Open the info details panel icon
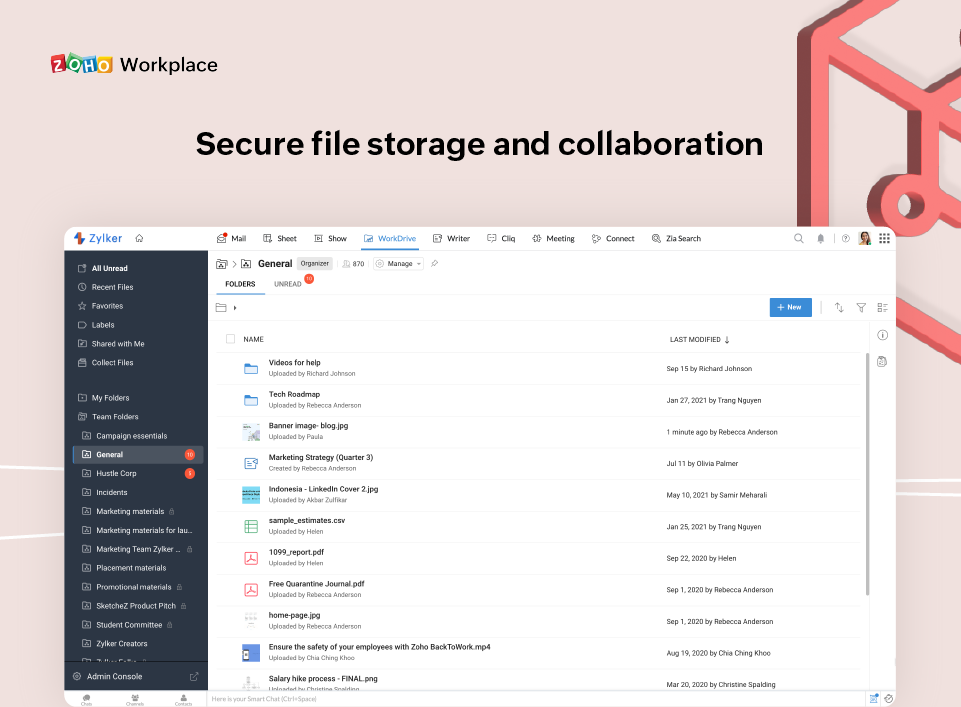Image resolution: width=961 pixels, height=707 pixels. click(883, 335)
